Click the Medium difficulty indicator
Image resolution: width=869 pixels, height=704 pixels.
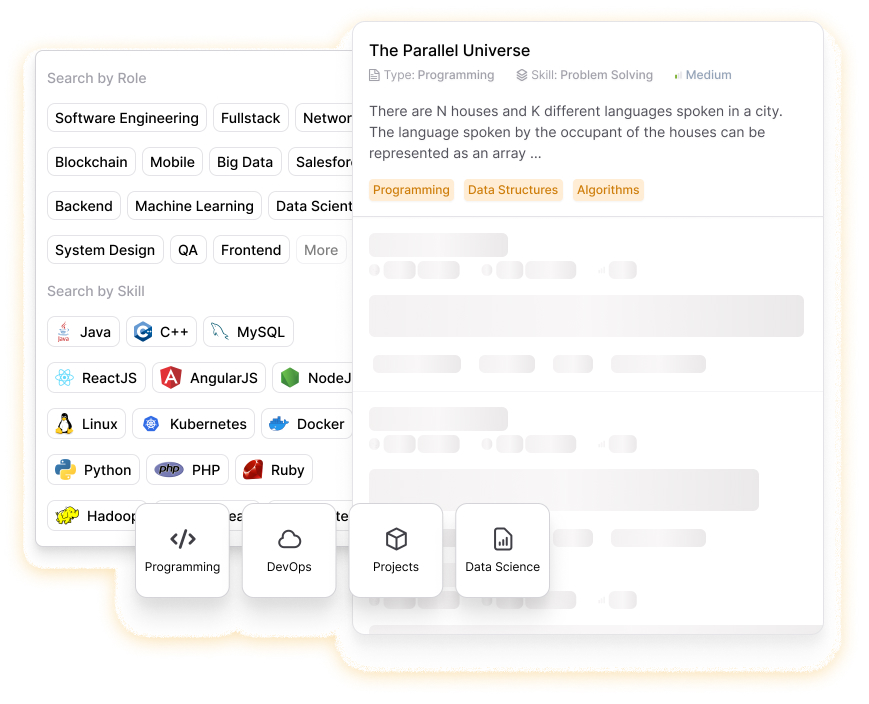[x=702, y=74]
